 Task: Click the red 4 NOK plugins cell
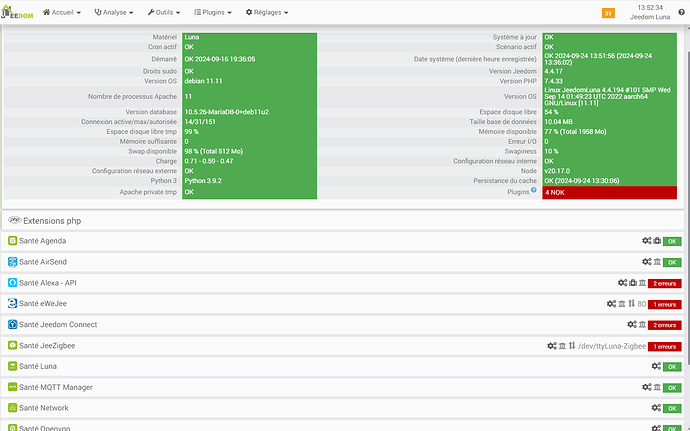pos(609,192)
